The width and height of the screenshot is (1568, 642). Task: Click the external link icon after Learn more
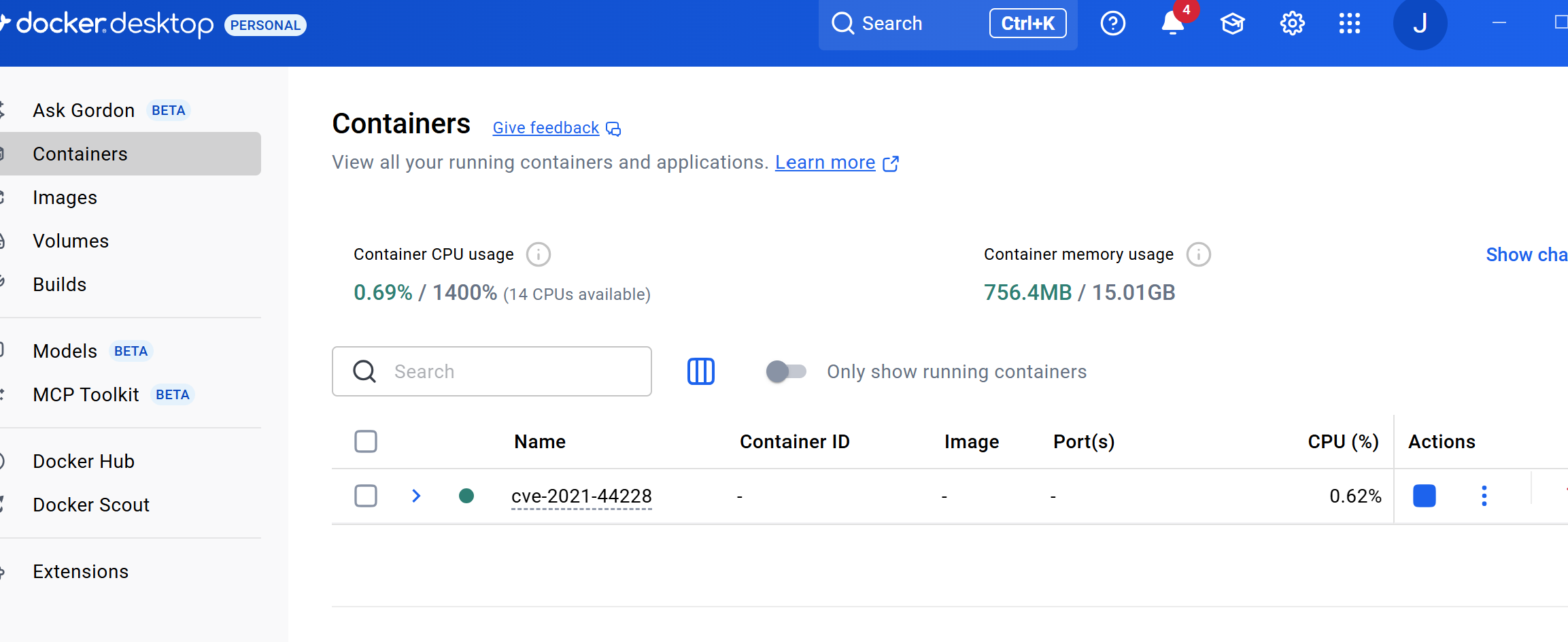click(891, 163)
